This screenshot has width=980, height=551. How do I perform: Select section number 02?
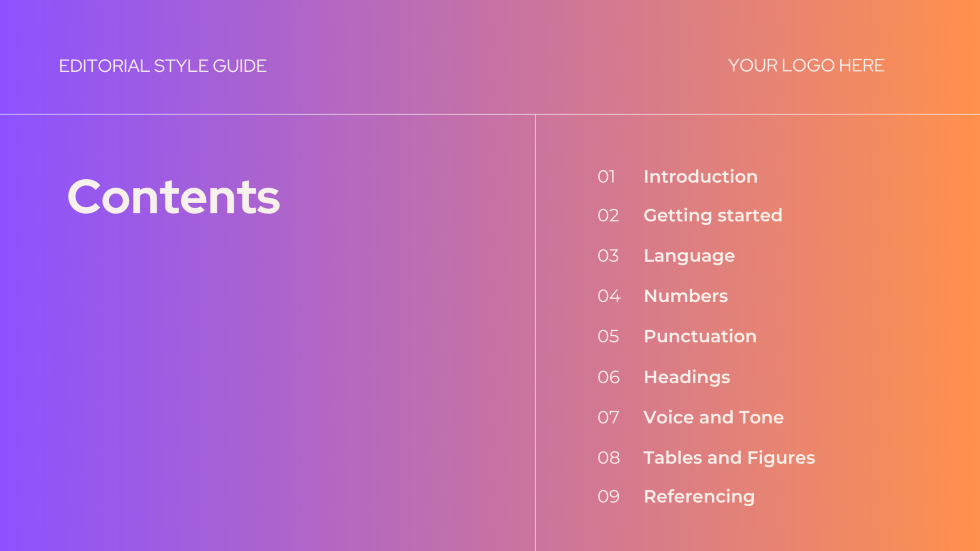608,216
